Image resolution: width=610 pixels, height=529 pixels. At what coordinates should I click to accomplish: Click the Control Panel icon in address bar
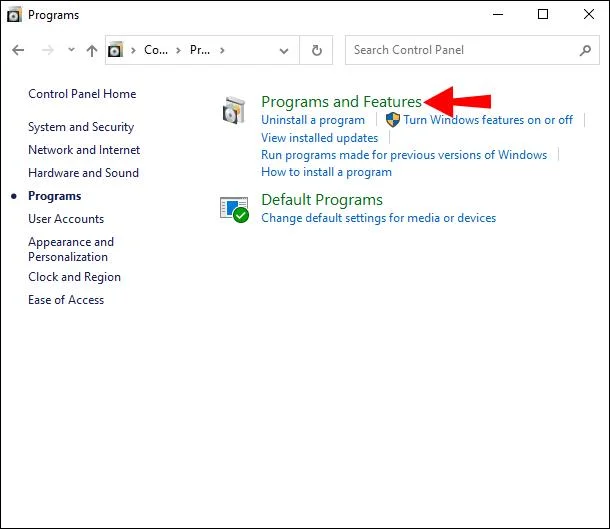115,50
